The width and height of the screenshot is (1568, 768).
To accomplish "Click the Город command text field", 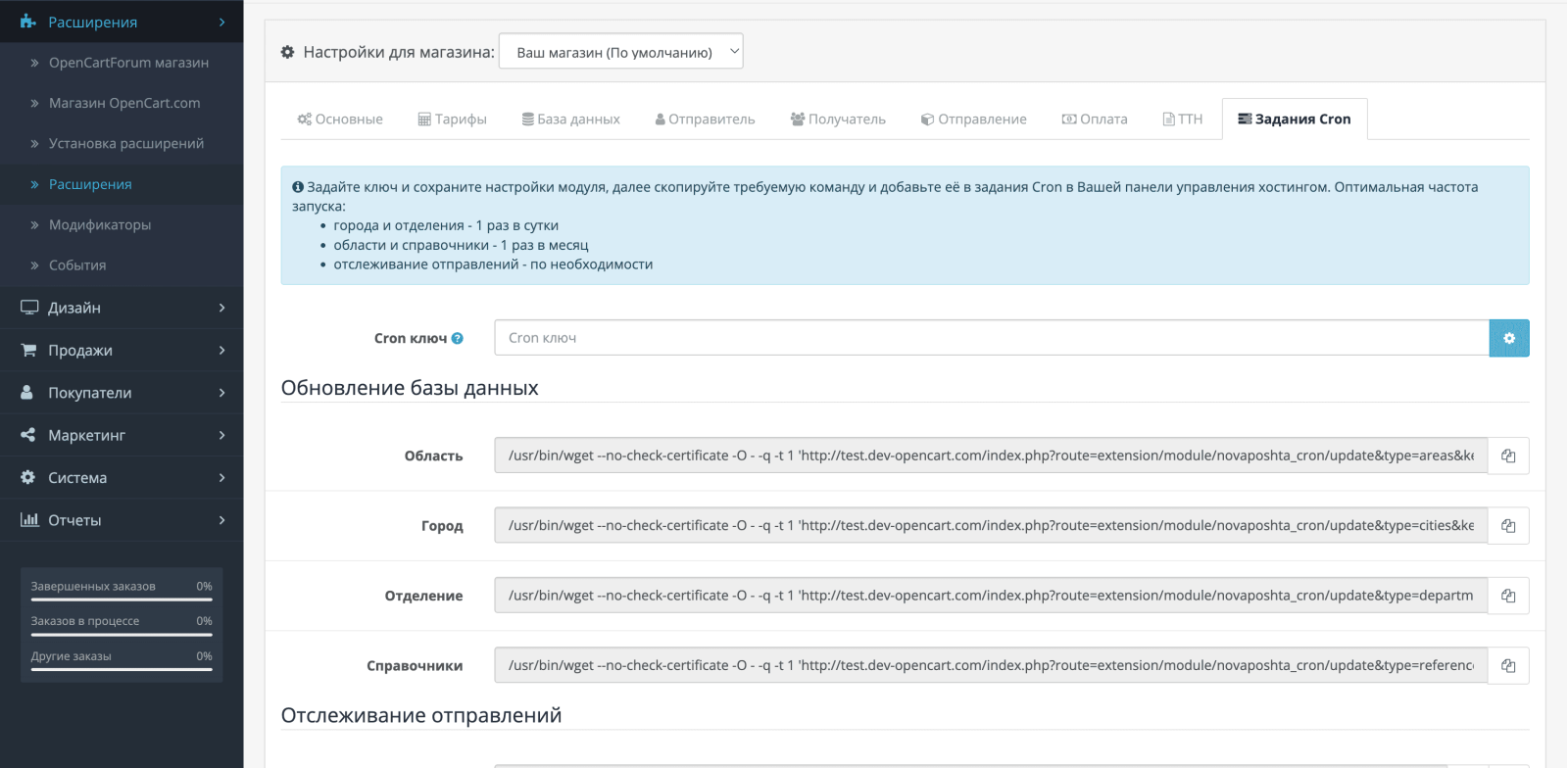I will coord(991,526).
